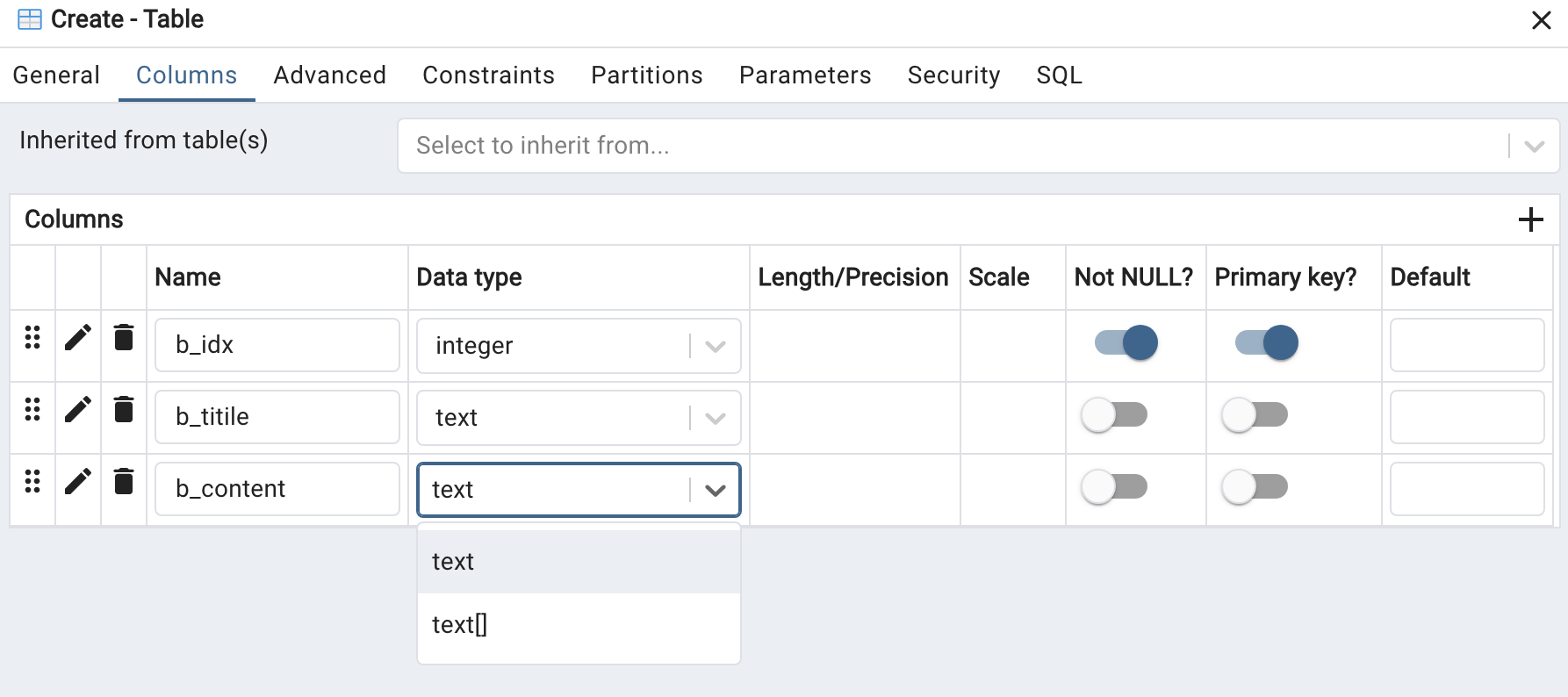Screen dimensions: 1568x697
Task: Edit the b_idx row with pencil icon
Action: click(78, 337)
